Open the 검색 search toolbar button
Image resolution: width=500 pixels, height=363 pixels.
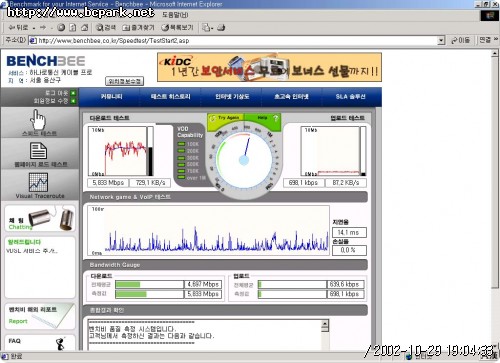coord(106,28)
